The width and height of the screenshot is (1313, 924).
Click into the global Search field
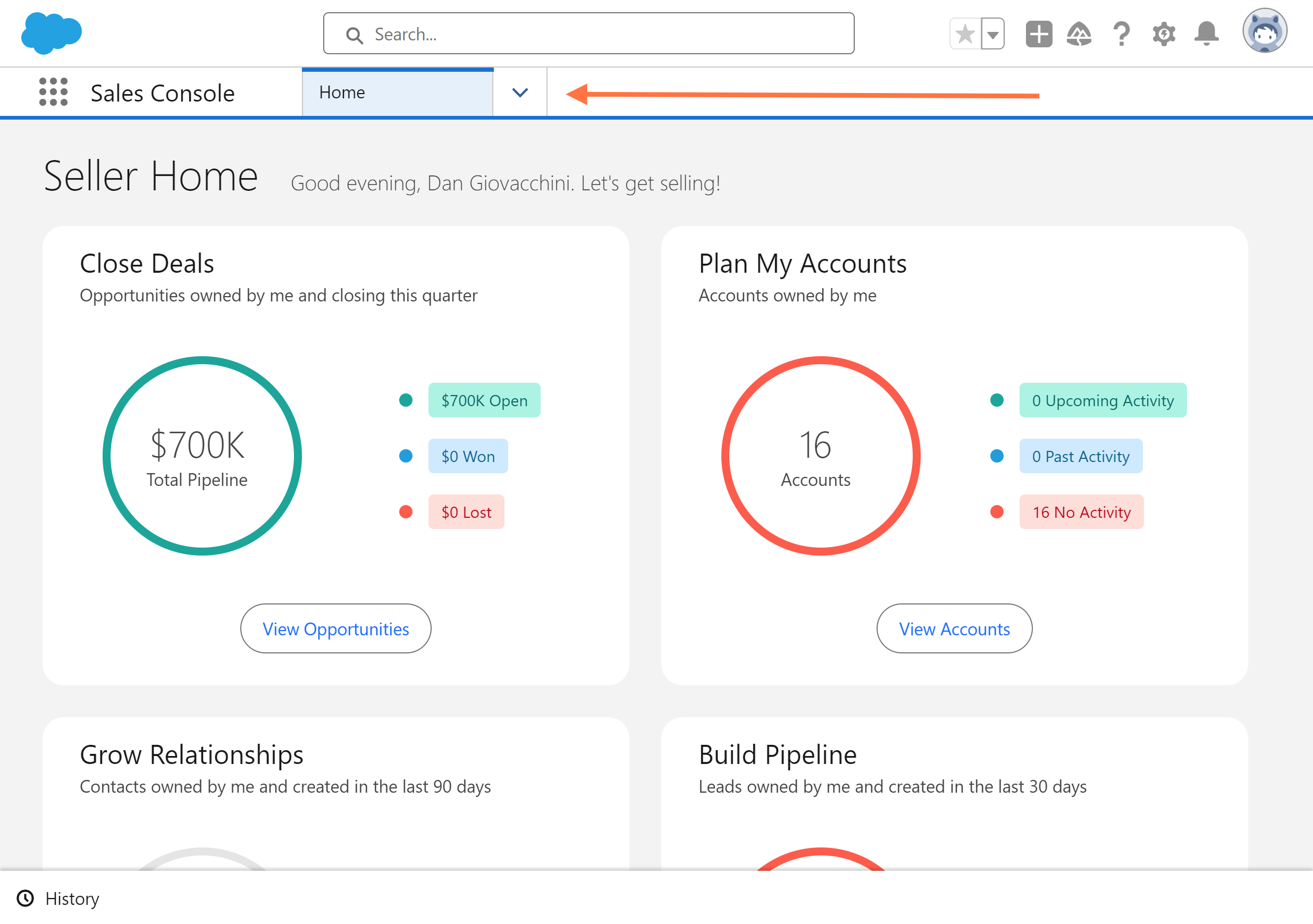(x=589, y=33)
